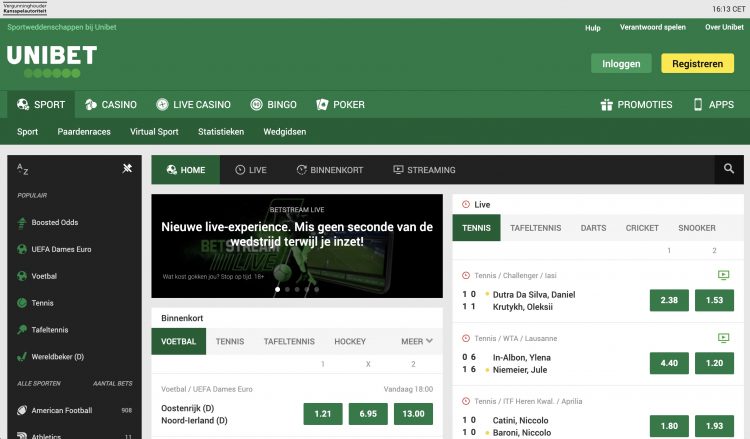
Task: Click the Wereldbeker (D) icon
Action: (22, 356)
